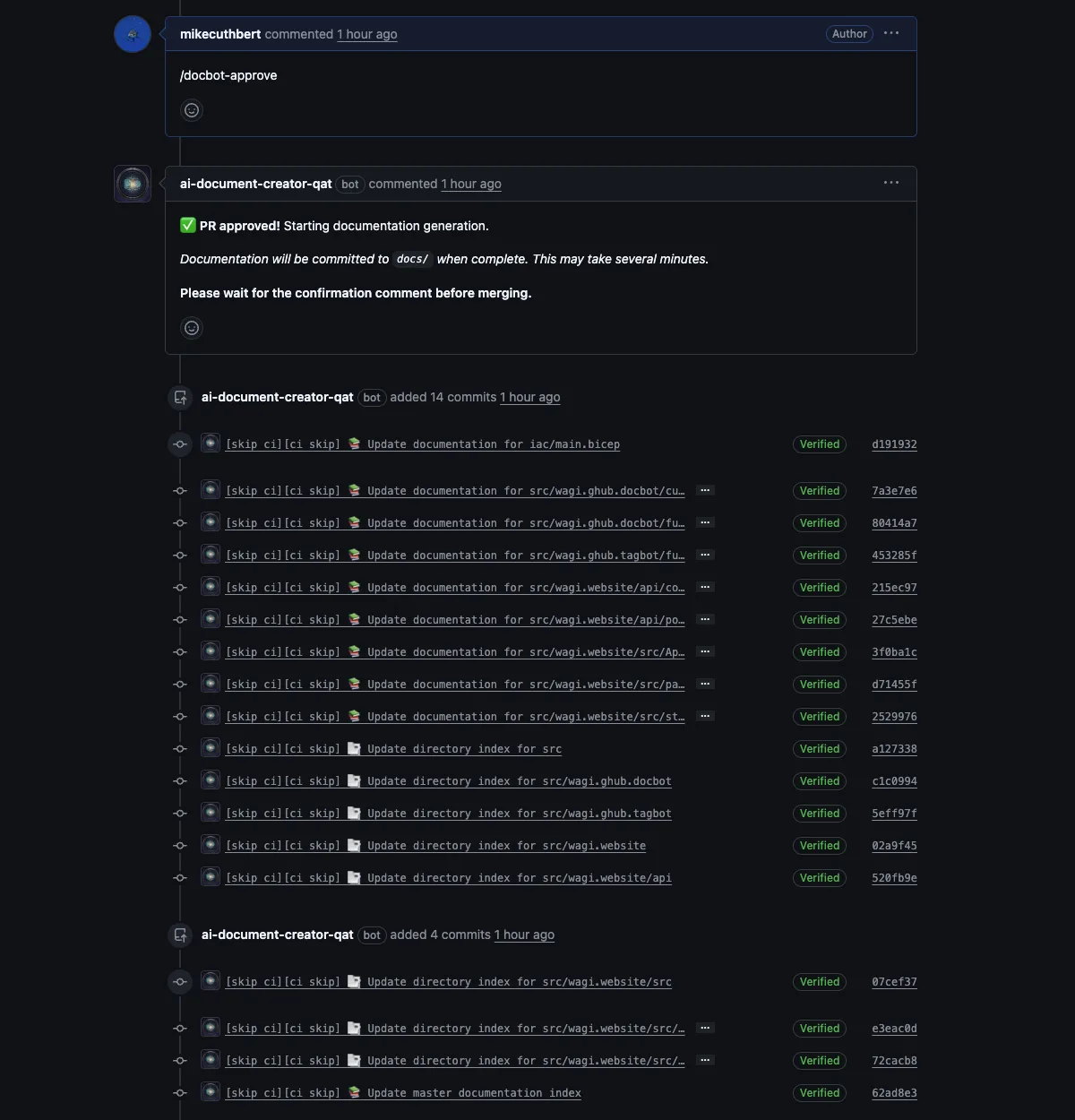
Task: Open commit hash 27c5ebe
Action: 894,620
